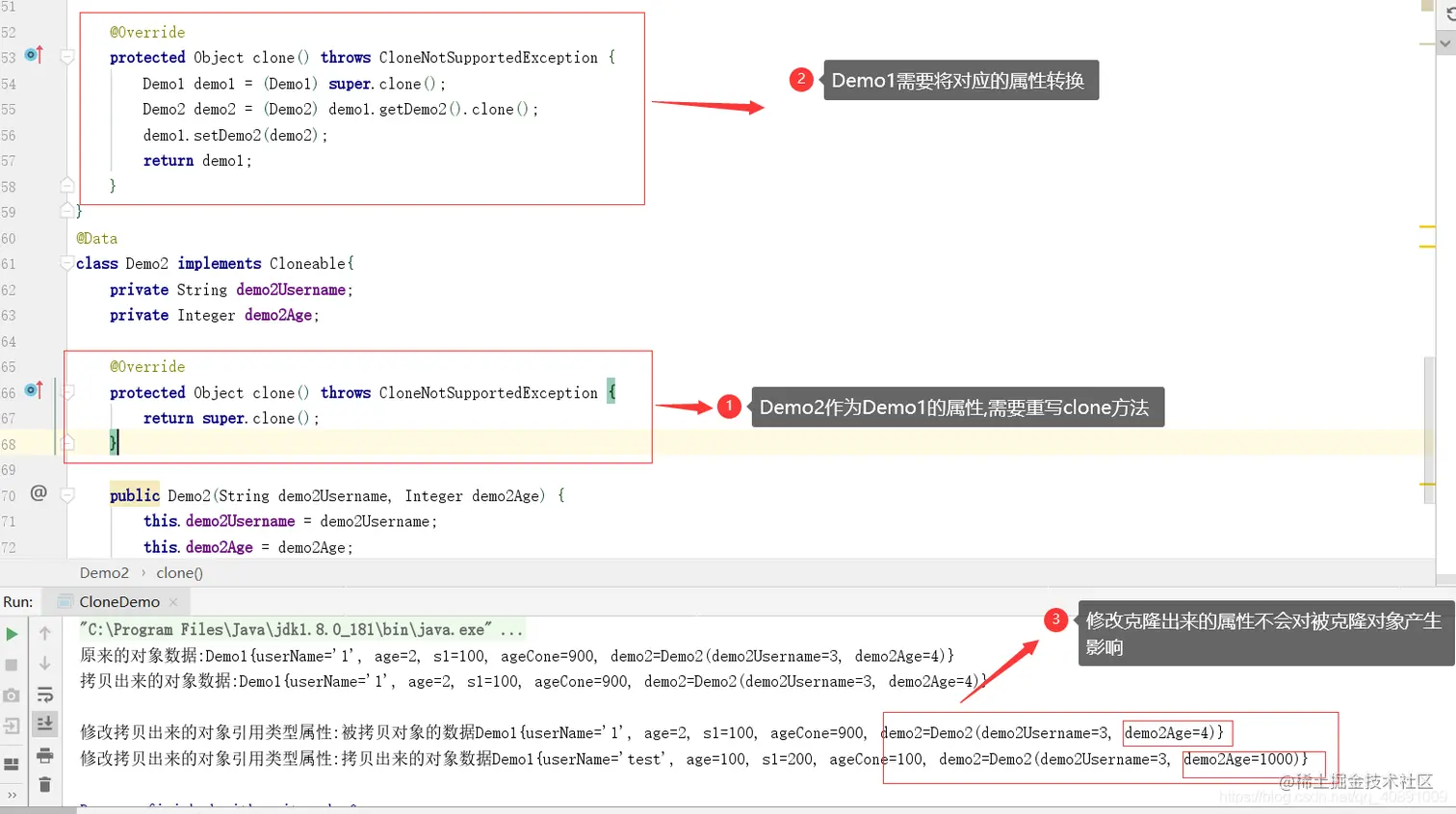The width and height of the screenshot is (1456, 814).
Task: Click the Demo2 breadcrumb
Action: pyautogui.click(x=104, y=573)
